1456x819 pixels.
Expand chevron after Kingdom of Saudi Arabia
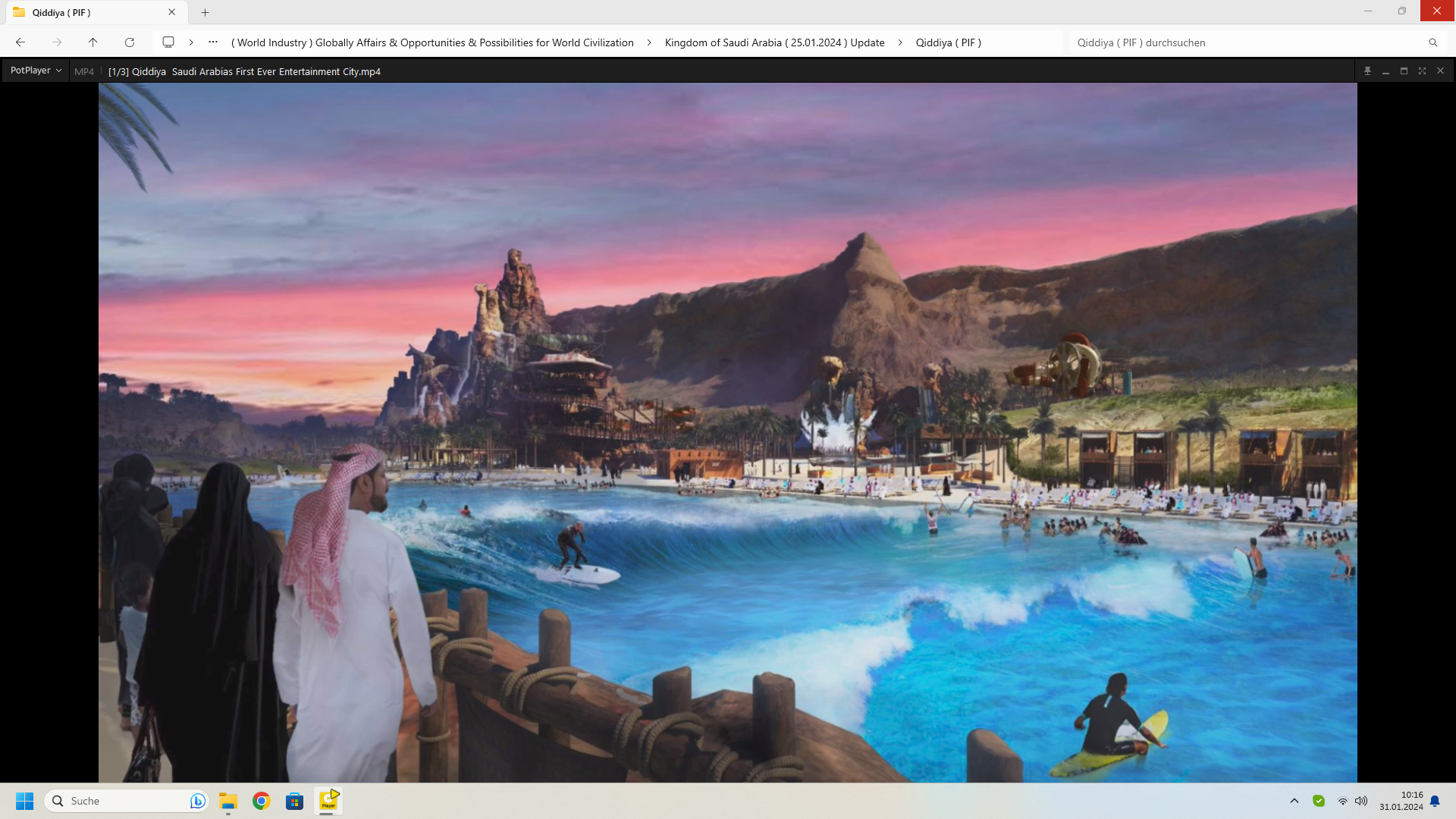[x=900, y=42]
